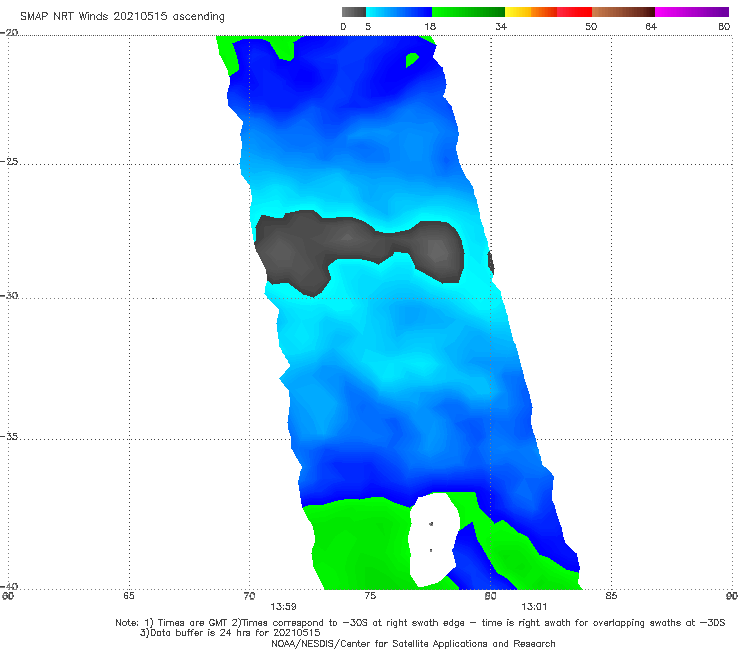Click the color bar label '34'
Viewport: 740px width, 650px height.
[x=501, y=27]
